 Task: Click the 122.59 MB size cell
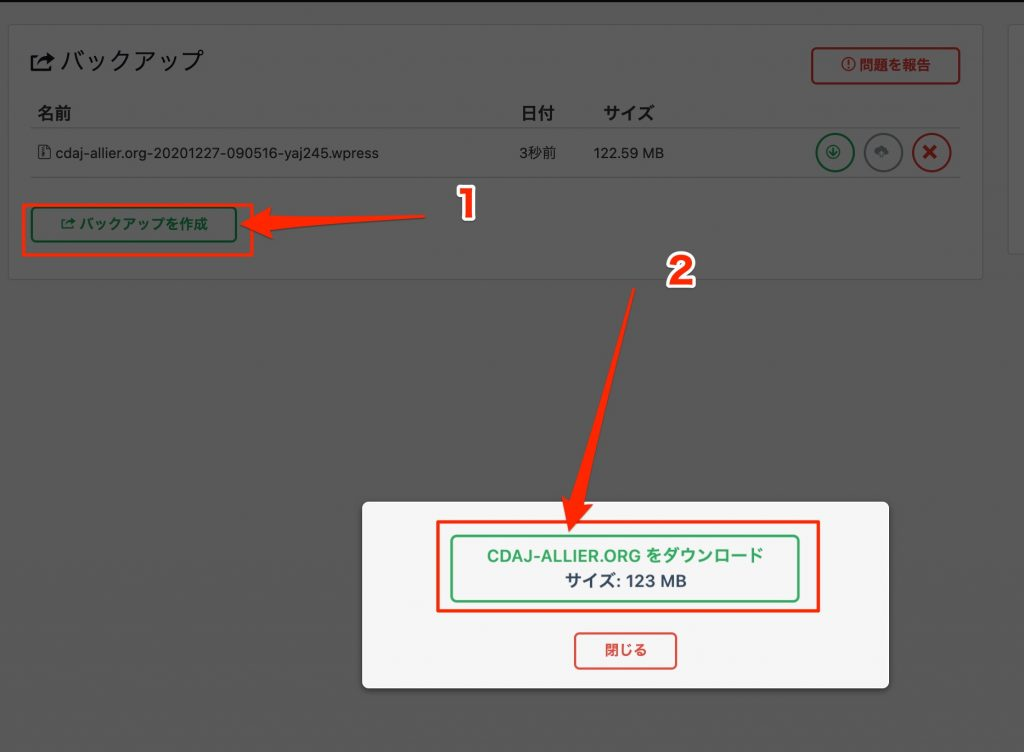click(628, 153)
